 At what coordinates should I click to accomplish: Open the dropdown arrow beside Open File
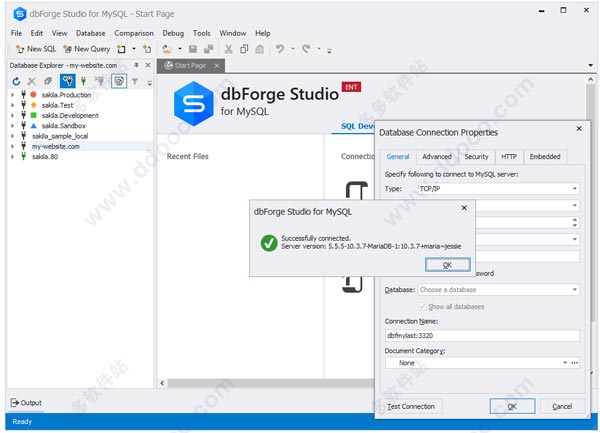(x=179, y=49)
